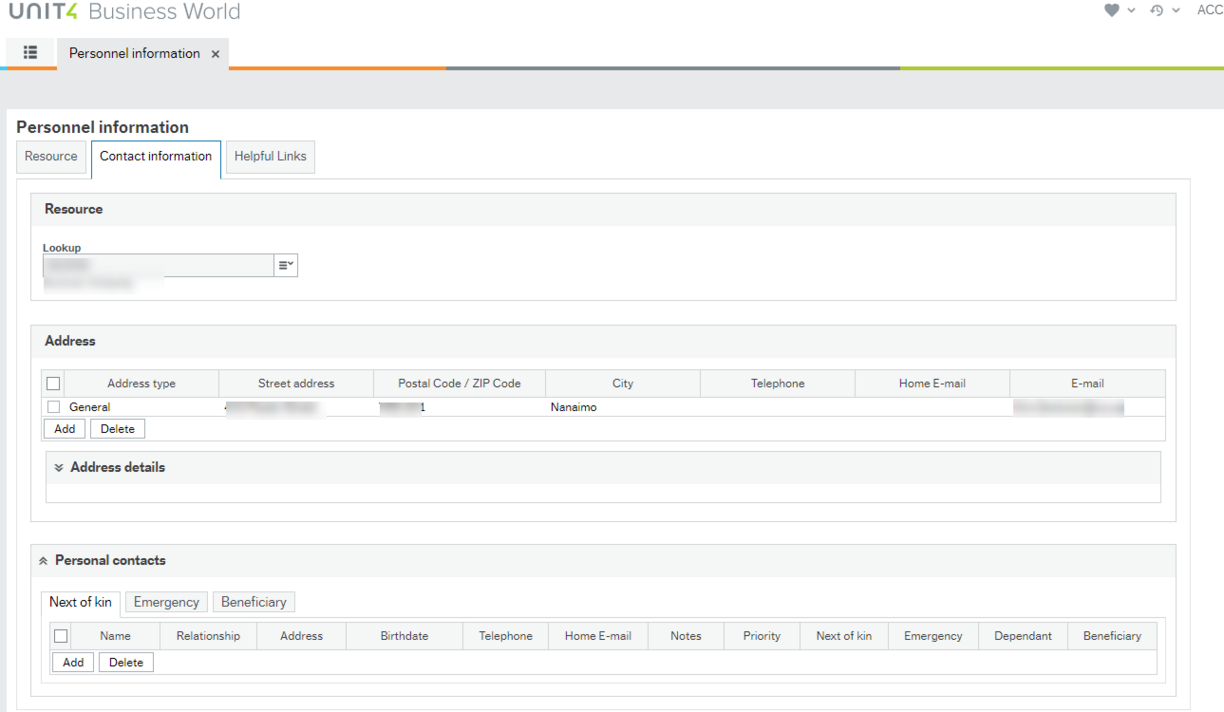Open the Beneficiary contacts tab
1224x712 pixels.
(253, 602)
